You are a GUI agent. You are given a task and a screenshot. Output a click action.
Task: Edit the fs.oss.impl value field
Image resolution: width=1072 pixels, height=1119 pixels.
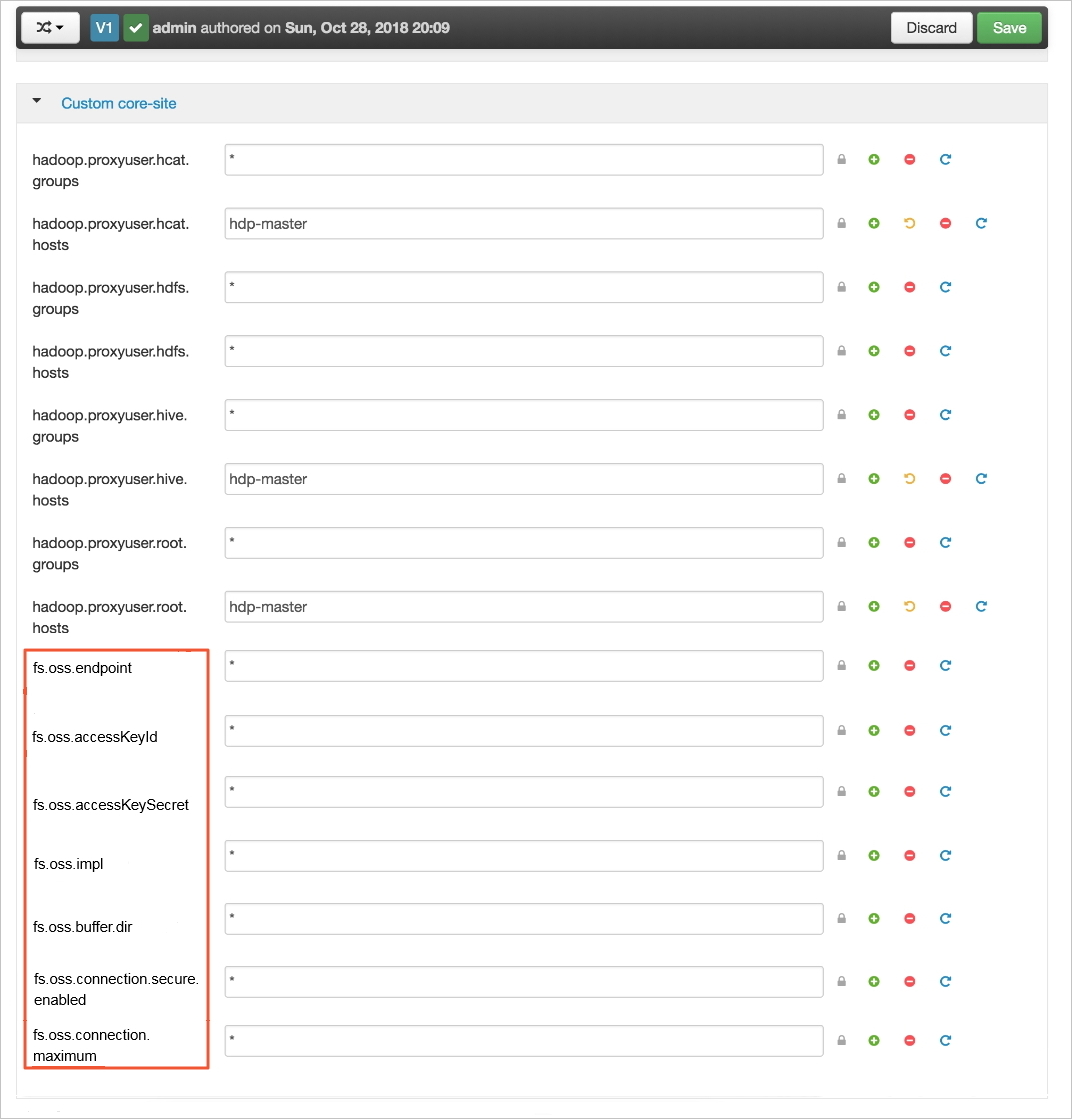(524, 856)
